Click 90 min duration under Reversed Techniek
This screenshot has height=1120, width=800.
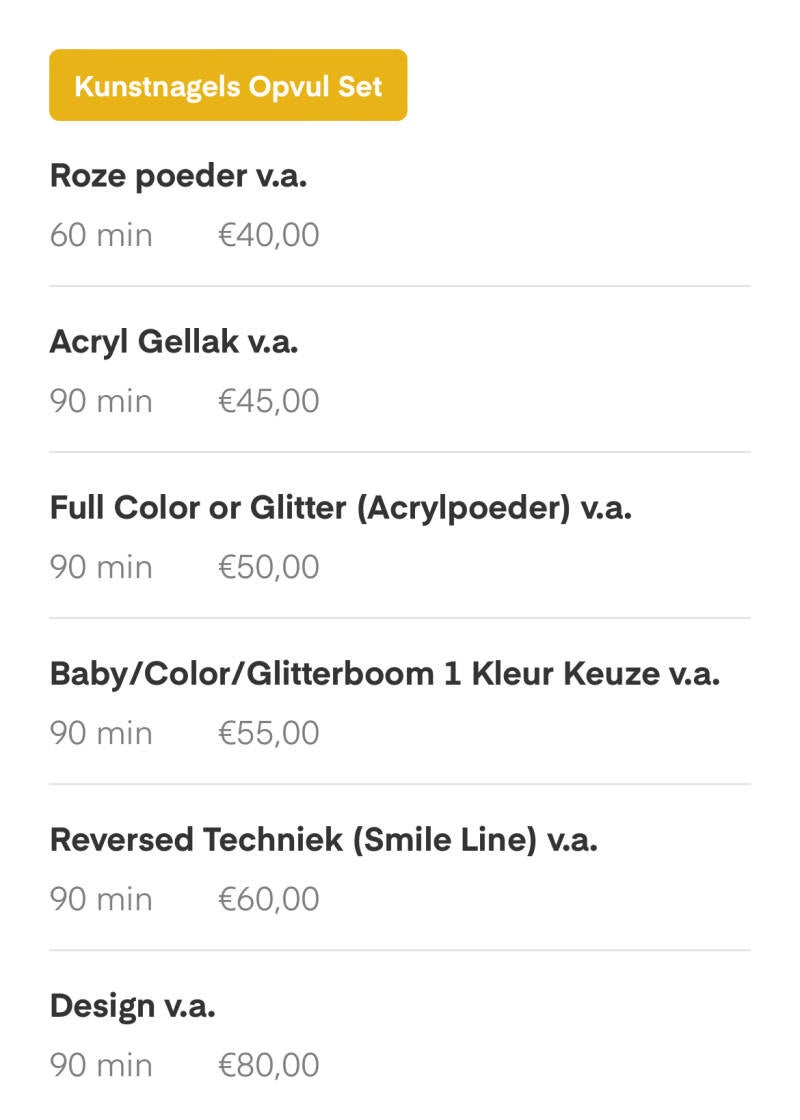coord(101,900)
